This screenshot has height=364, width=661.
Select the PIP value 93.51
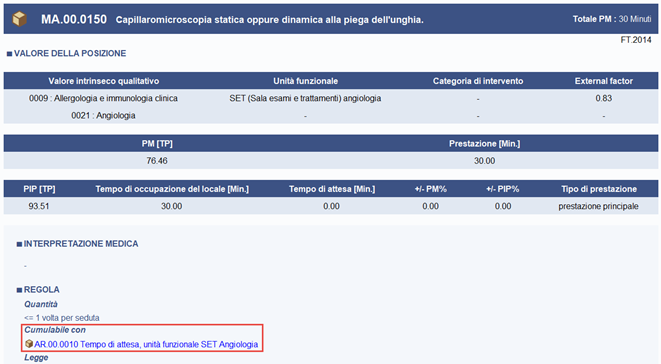pos(39,206)
